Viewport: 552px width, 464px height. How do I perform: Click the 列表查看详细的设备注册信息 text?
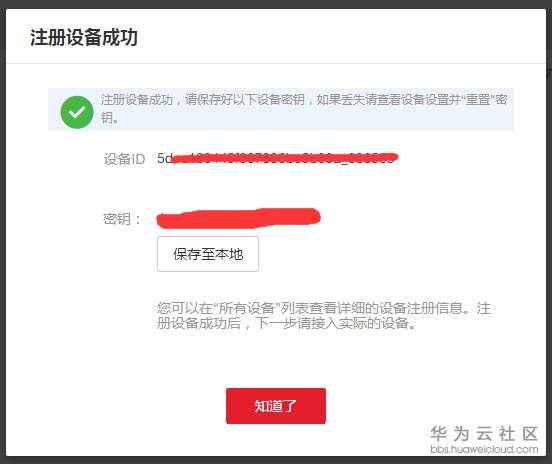pyautogui.click(x=372, y=308)
